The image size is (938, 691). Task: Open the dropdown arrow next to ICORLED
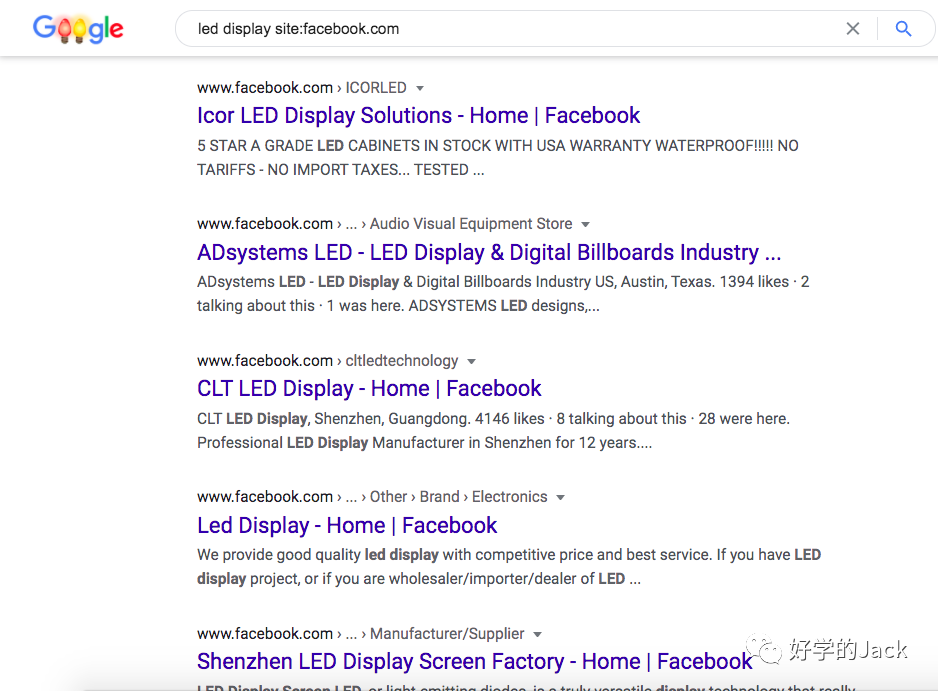[x=420, y=89]
